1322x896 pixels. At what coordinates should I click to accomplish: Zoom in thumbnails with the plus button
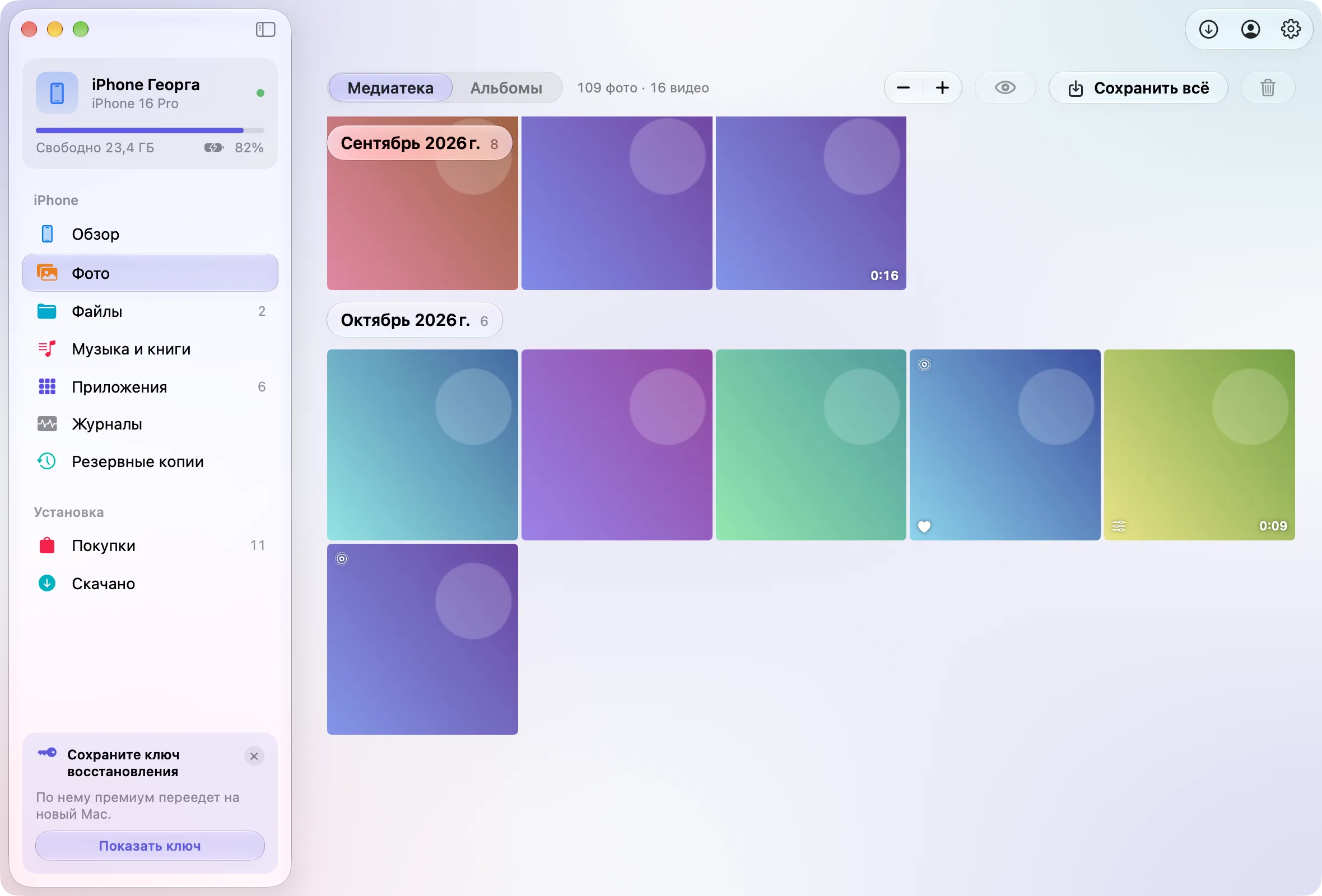(943, 88)
